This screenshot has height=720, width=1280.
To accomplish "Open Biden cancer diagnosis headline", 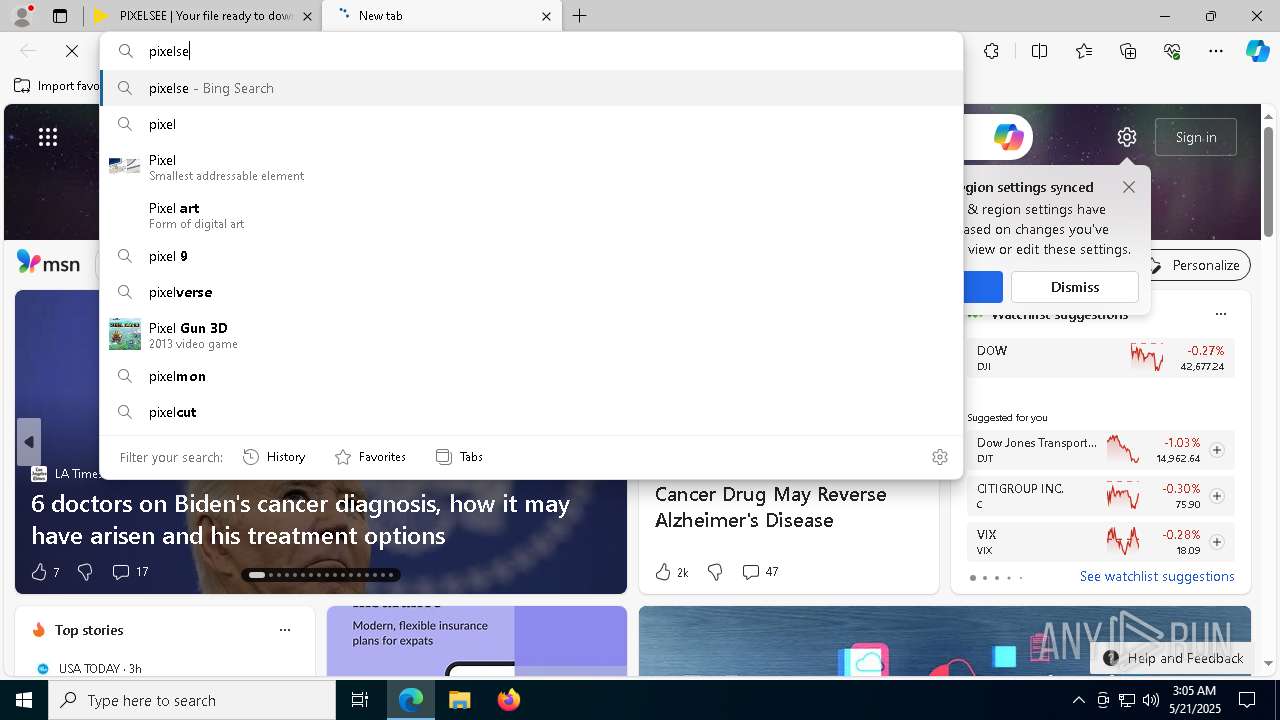I will tap(301, 519).
